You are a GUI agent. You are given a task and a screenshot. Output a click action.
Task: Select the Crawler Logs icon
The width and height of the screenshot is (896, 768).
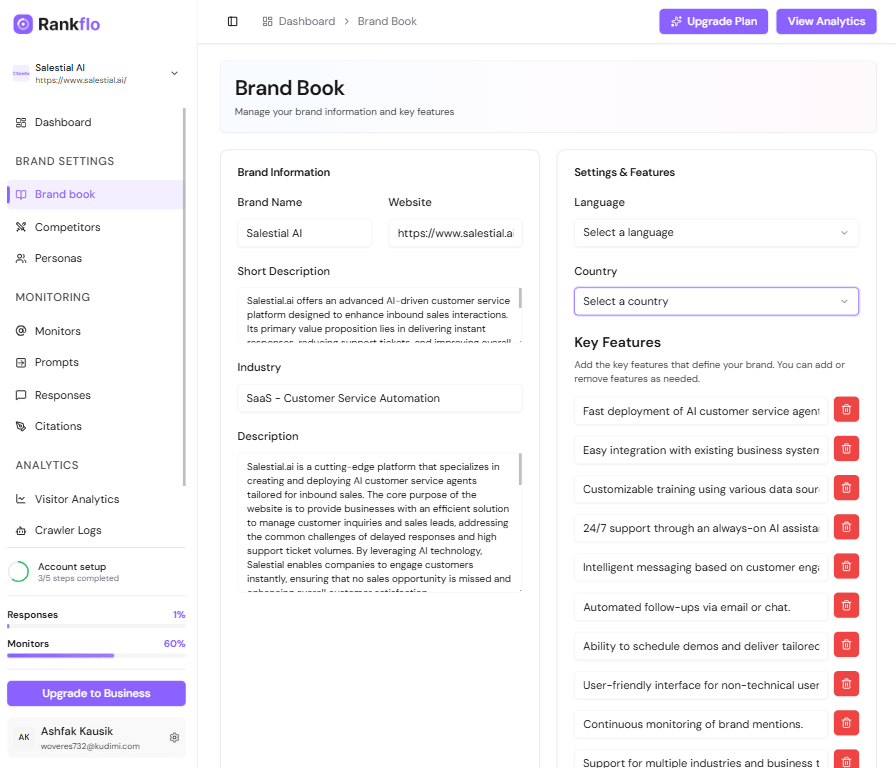point(21,530)
